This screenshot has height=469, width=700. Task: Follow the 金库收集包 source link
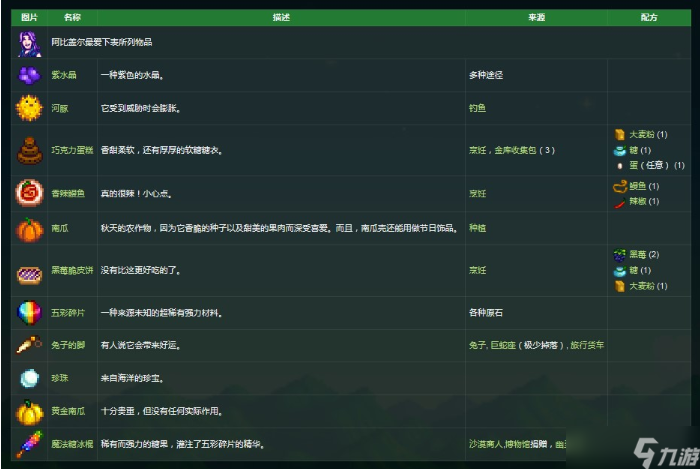click(515, 150)
